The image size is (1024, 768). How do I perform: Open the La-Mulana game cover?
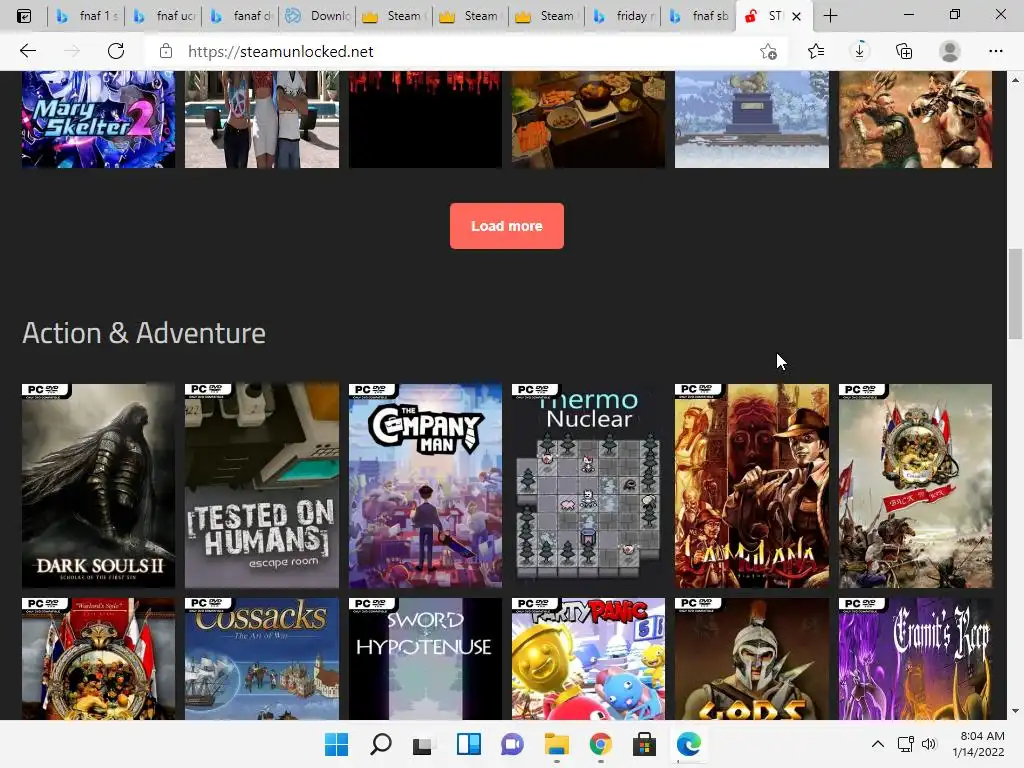tap(752, 486)
